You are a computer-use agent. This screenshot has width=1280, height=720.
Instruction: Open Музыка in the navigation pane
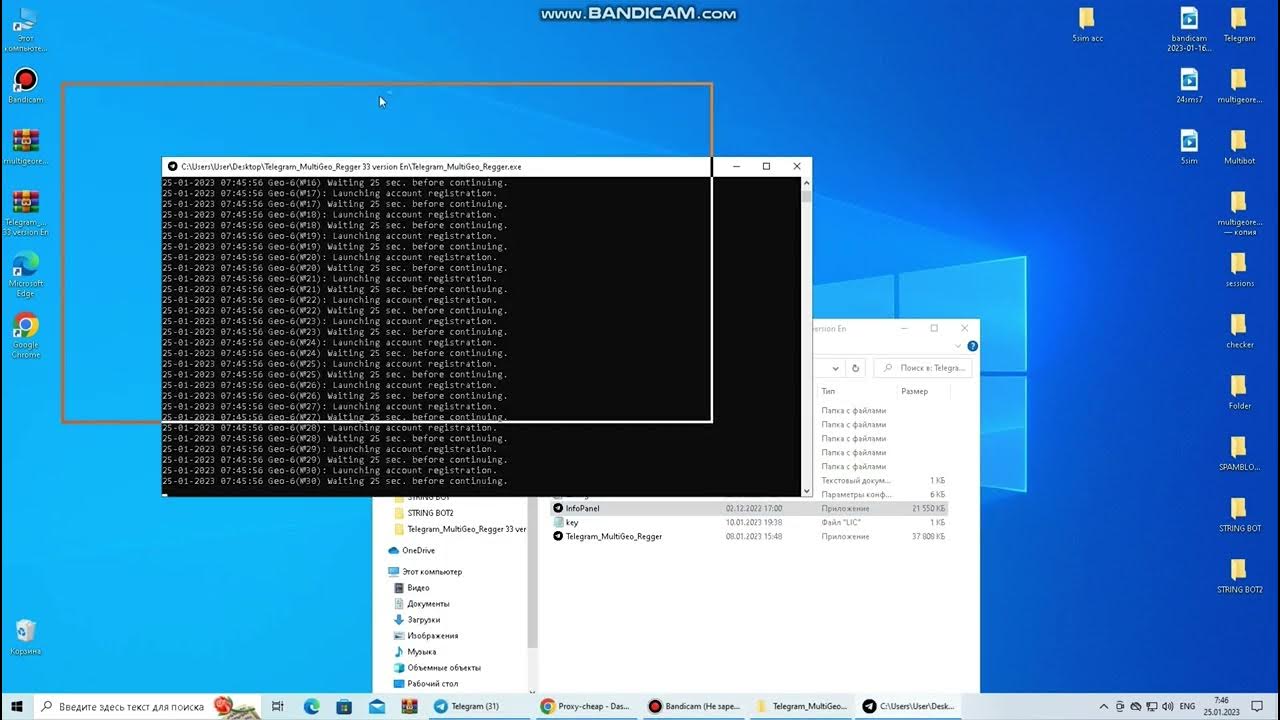coord(421,652)
